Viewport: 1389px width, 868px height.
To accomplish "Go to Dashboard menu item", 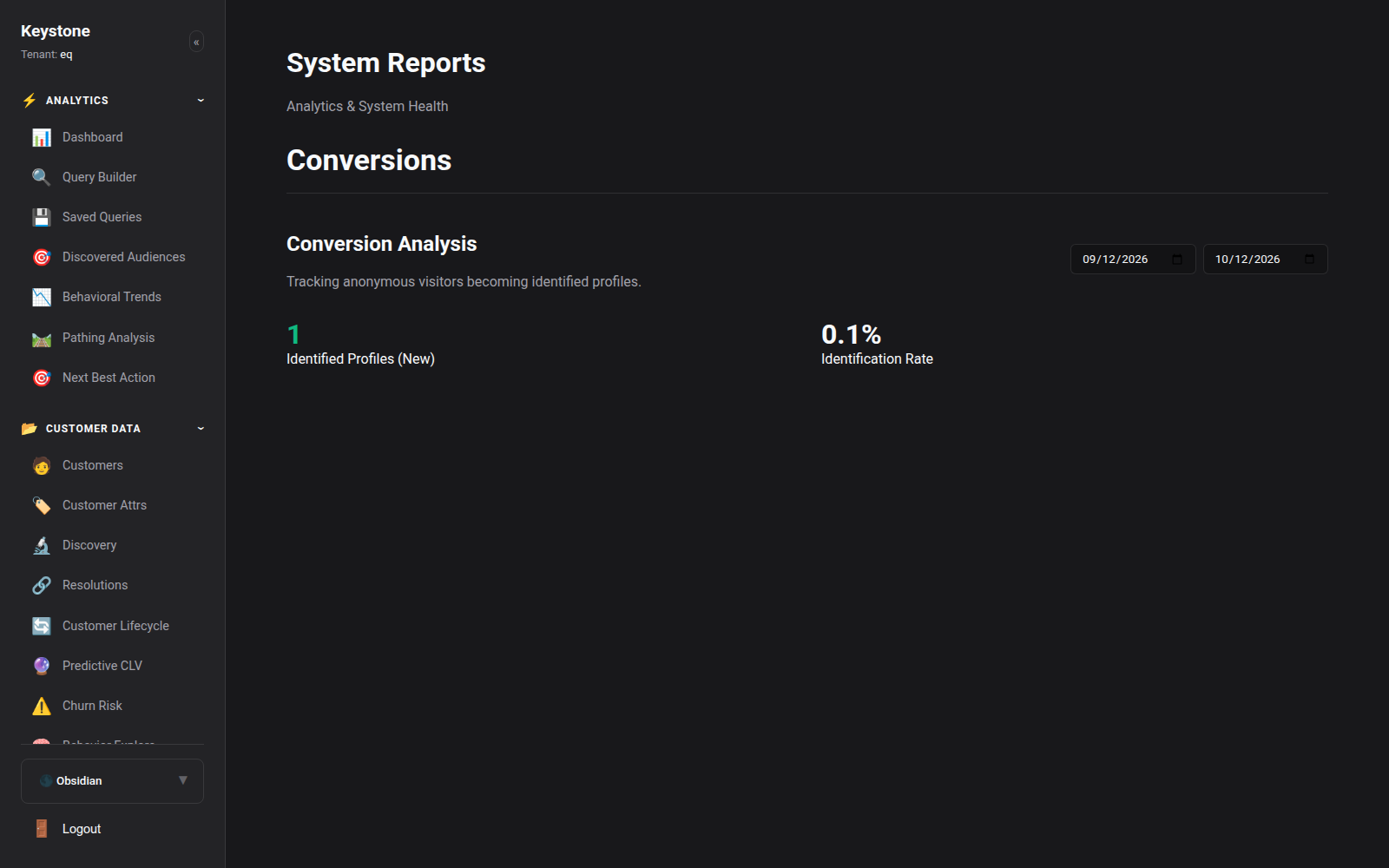I will coord(112,137).
